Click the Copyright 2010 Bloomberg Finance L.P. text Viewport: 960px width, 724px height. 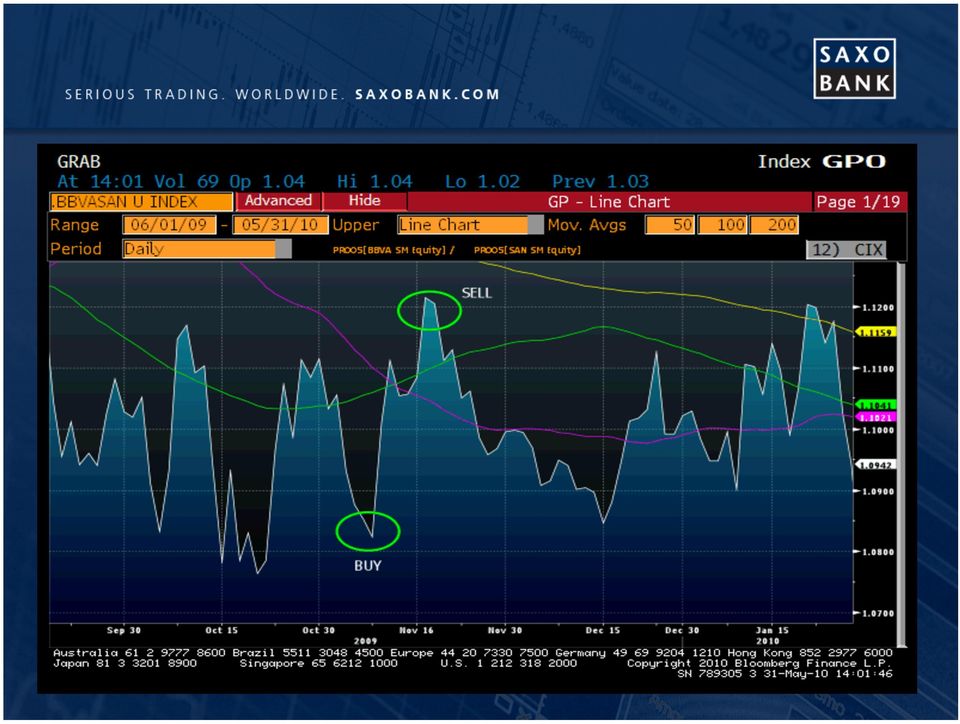click(759, 663)
